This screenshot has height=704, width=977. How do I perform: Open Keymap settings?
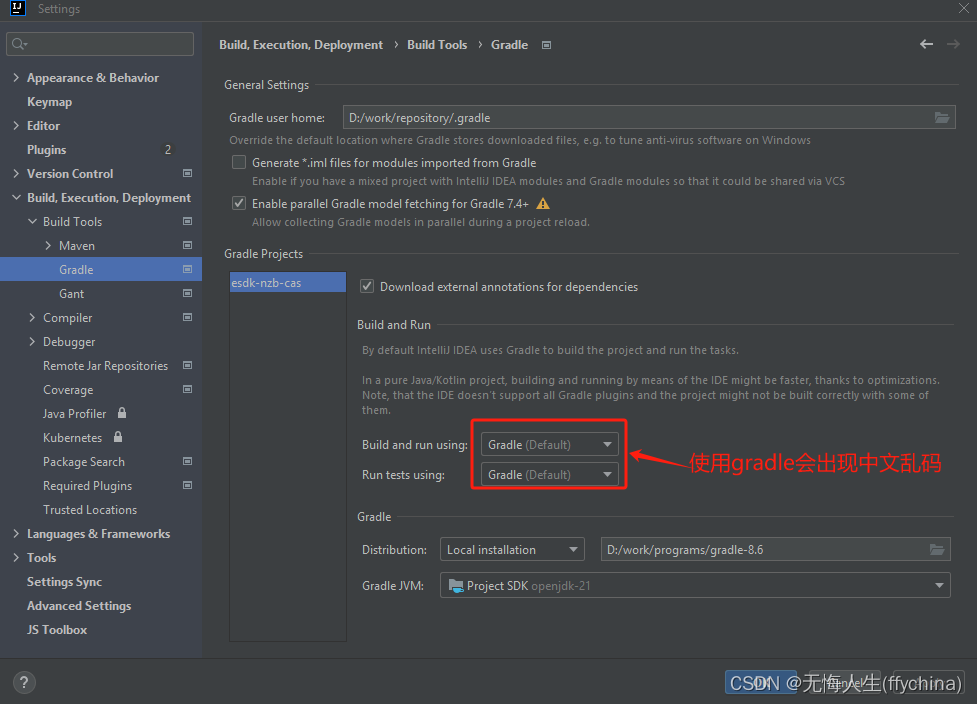coord(49,102)
